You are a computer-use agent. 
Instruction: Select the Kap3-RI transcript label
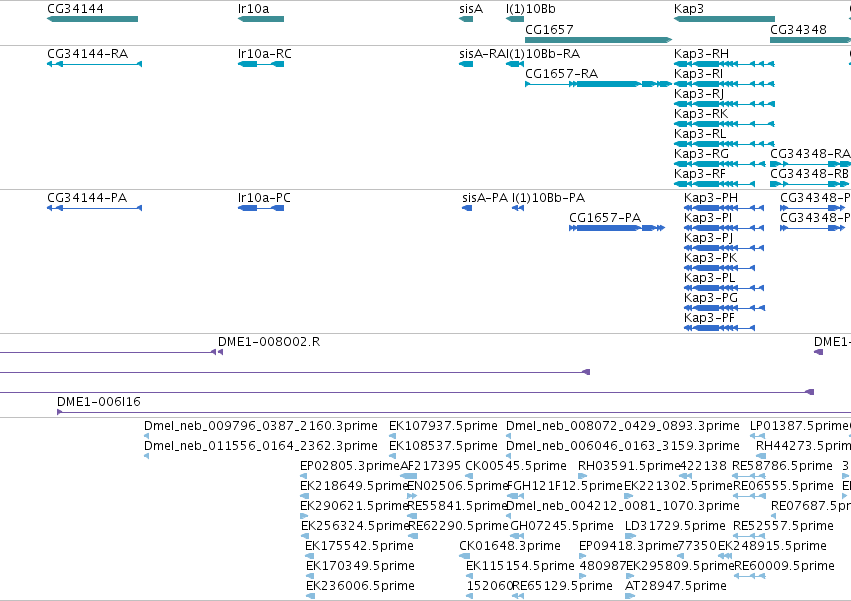(698, 74)
